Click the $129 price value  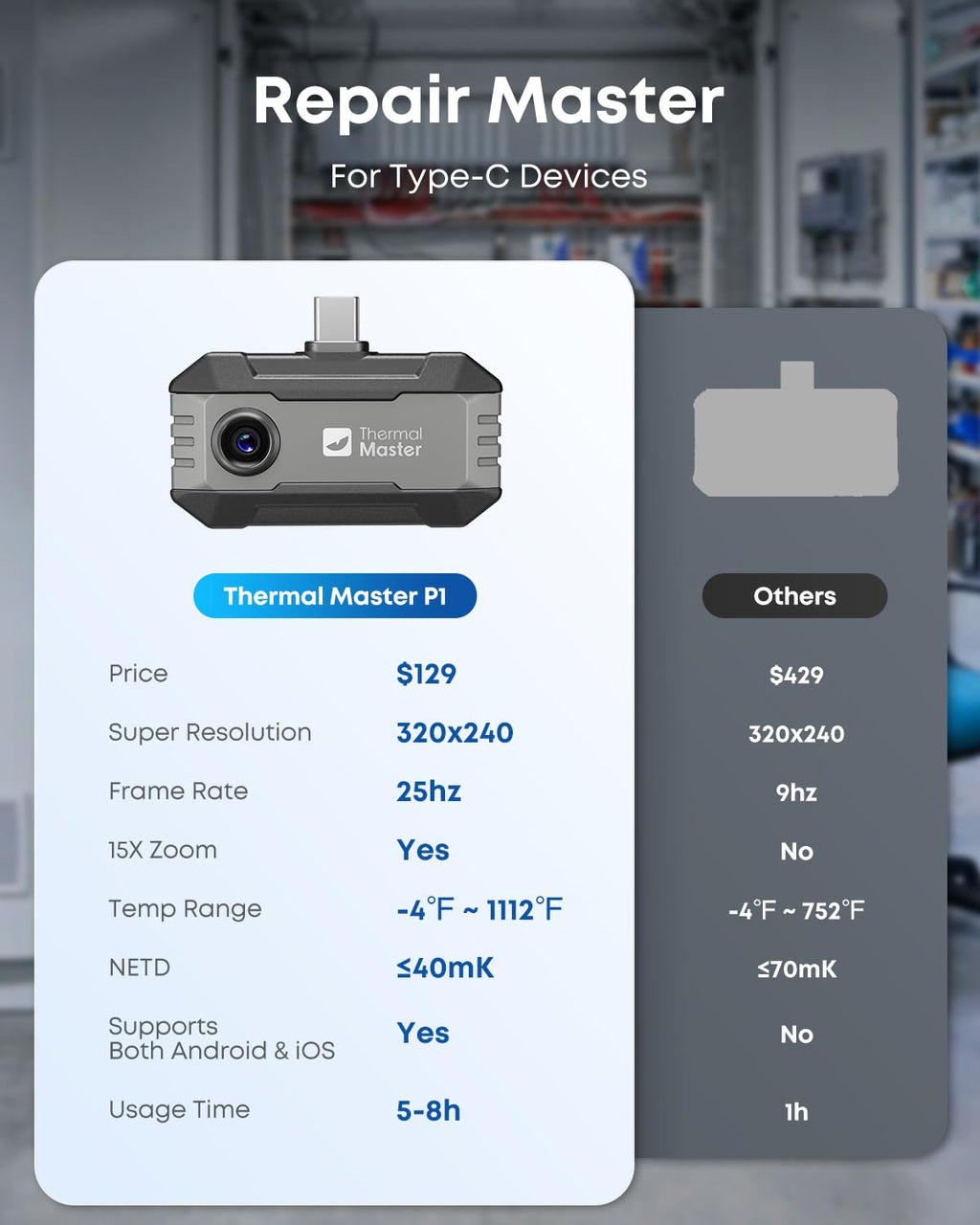click(426, 674)
